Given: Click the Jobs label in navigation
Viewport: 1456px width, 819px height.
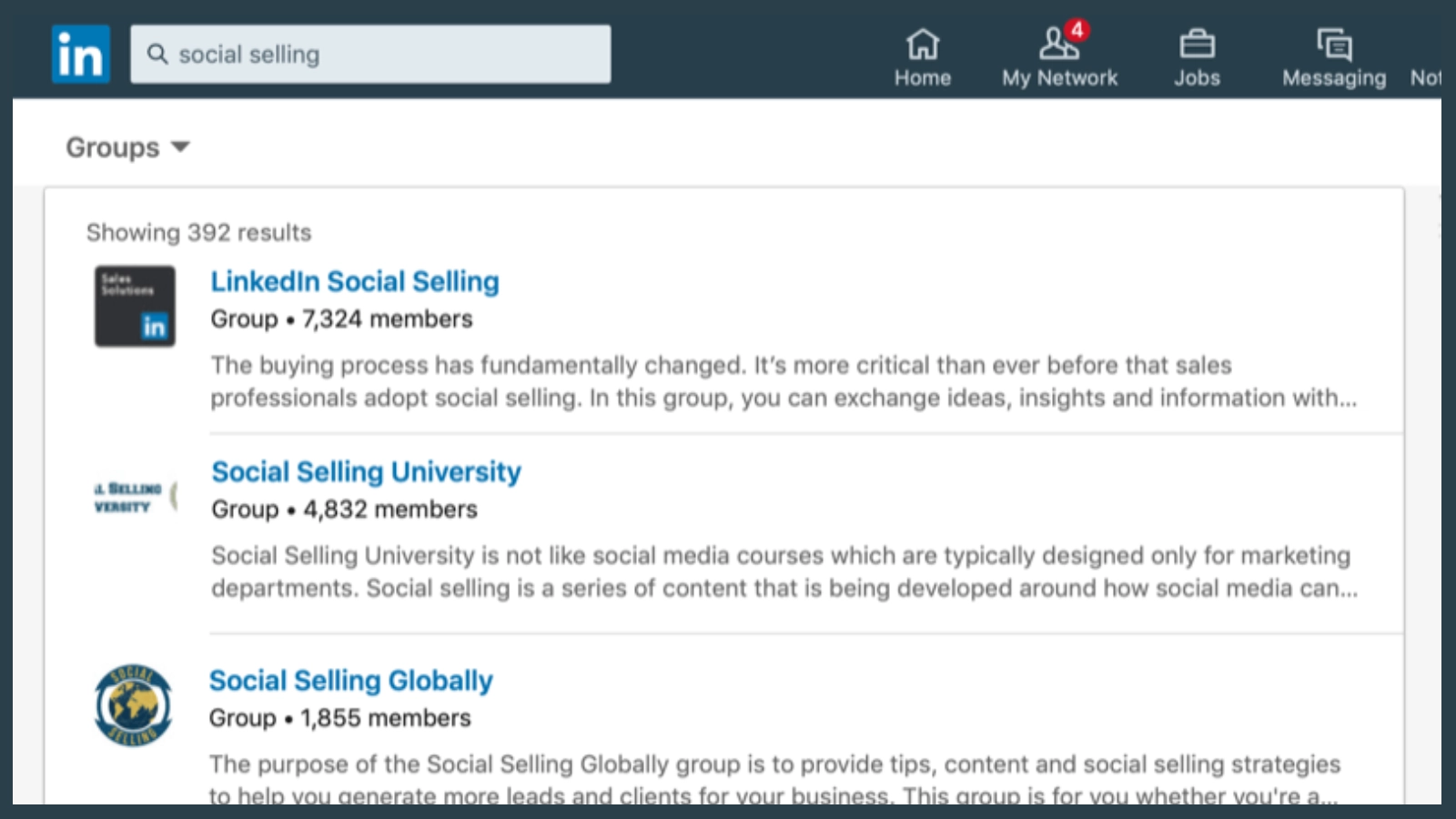Looking at the screenshot, I should [x=1197, y=78].
